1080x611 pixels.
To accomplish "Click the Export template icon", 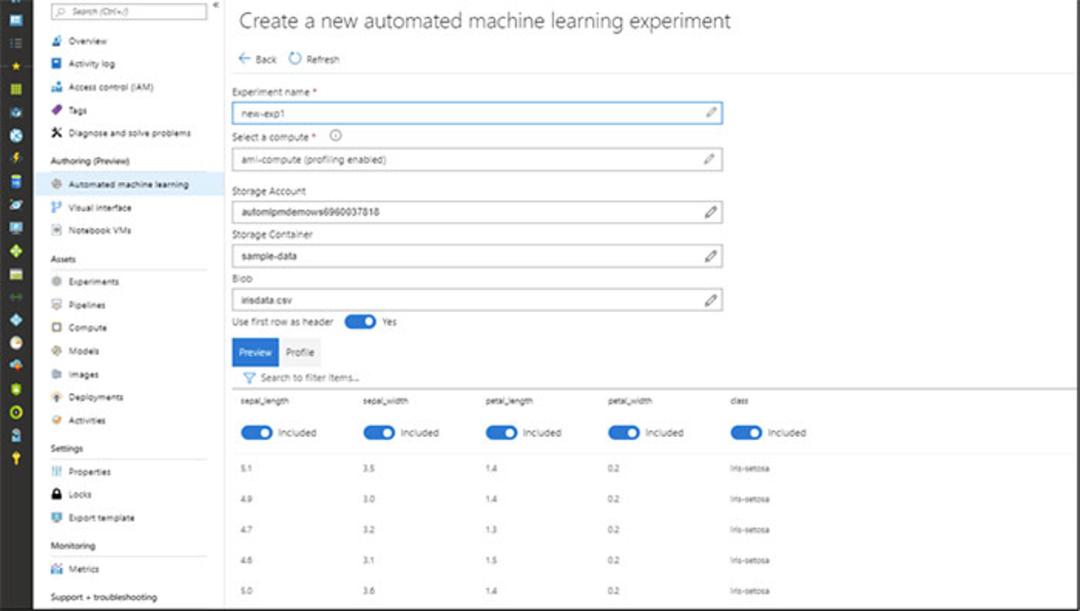I will click(x=56, y=517).
